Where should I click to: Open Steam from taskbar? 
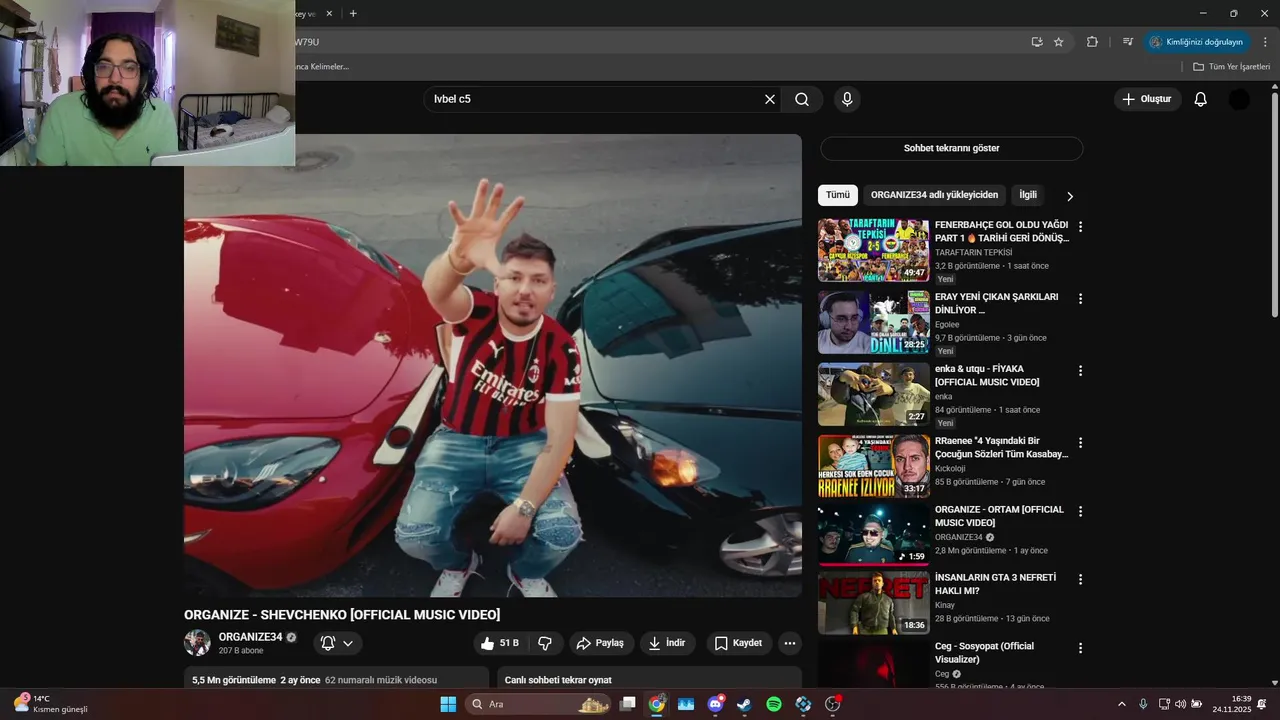click(x=744, y=704)
